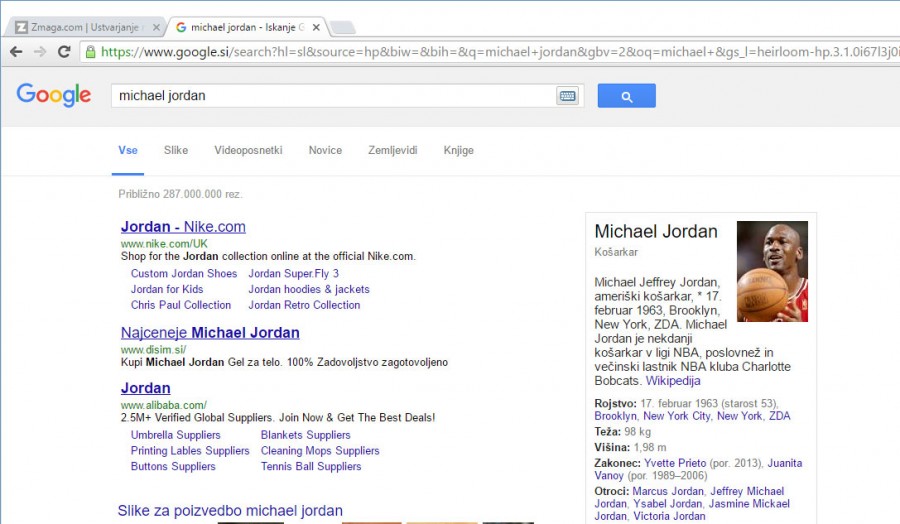Open the Zemljevidi tab

click(392, 150)
